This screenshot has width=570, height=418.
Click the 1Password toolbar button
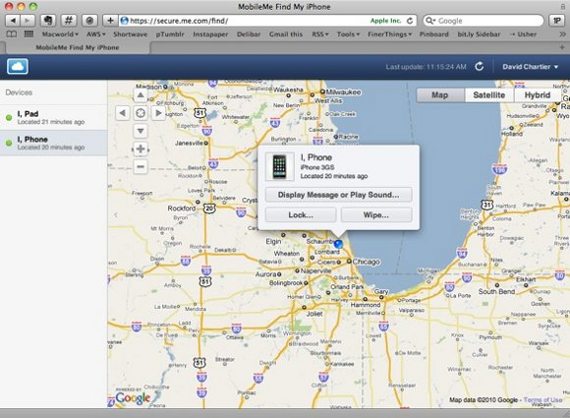[557, 21]
